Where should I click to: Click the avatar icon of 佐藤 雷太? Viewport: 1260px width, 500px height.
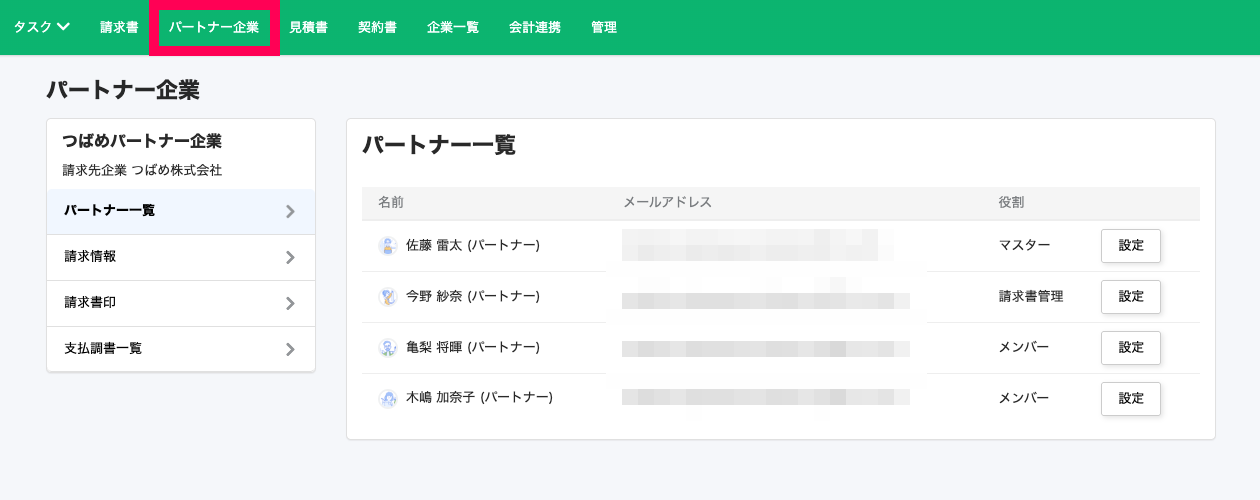(x=388, y=246)
